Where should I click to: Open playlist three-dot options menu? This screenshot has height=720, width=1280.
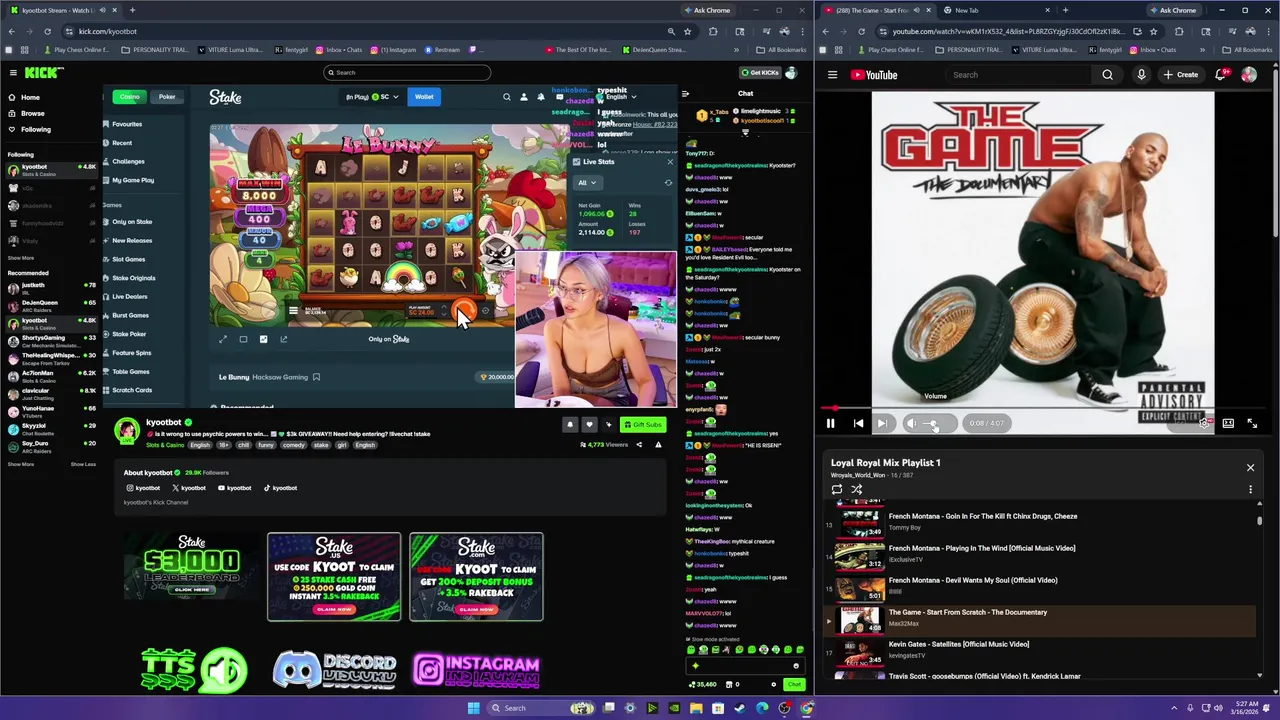[x=1250, y=490]
